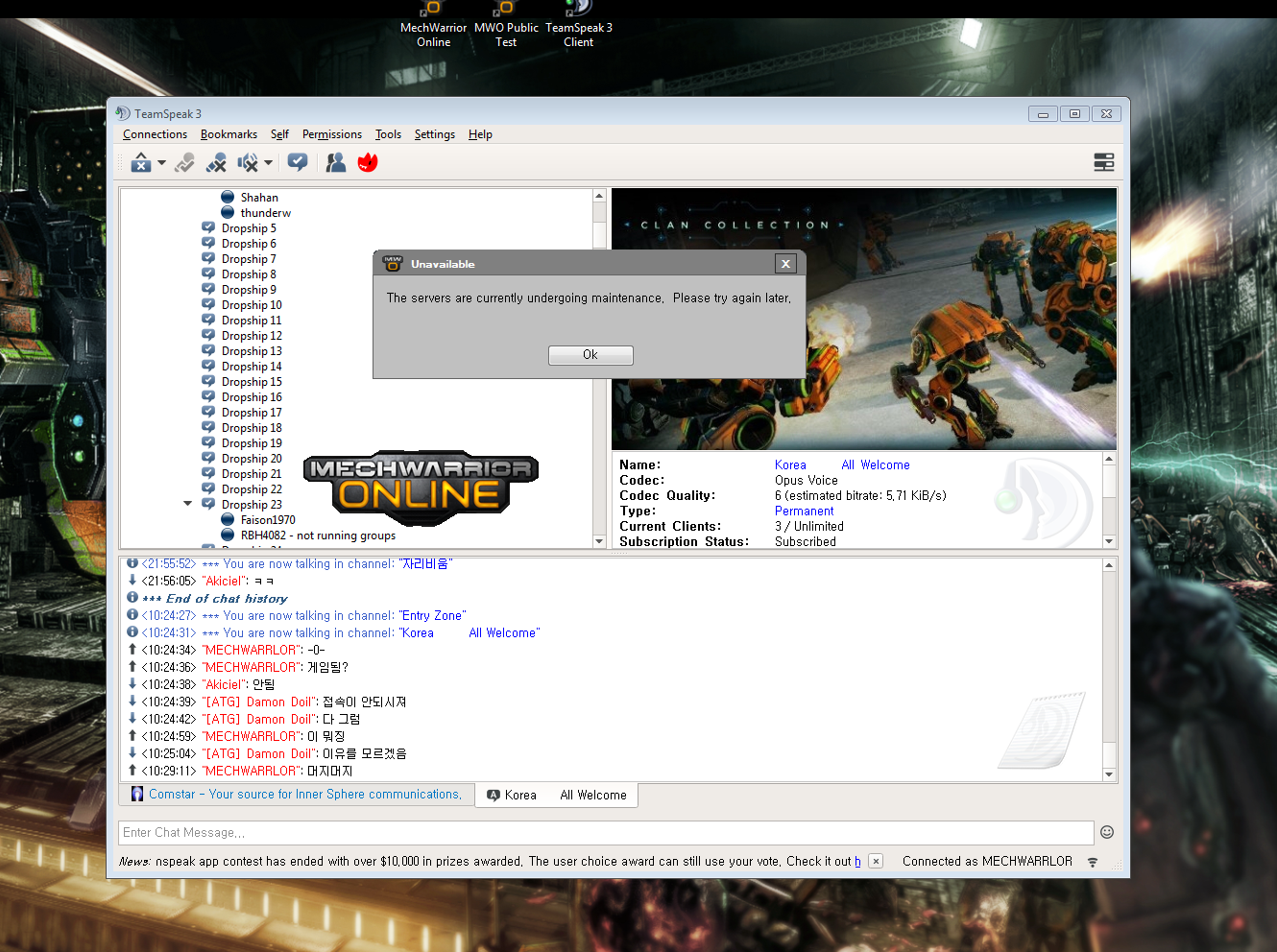Screen dimensions: 1277x952
Task: Click the "Entry Zone" channel link in chat
Action: pyautogui.click(x=432, y=616)
